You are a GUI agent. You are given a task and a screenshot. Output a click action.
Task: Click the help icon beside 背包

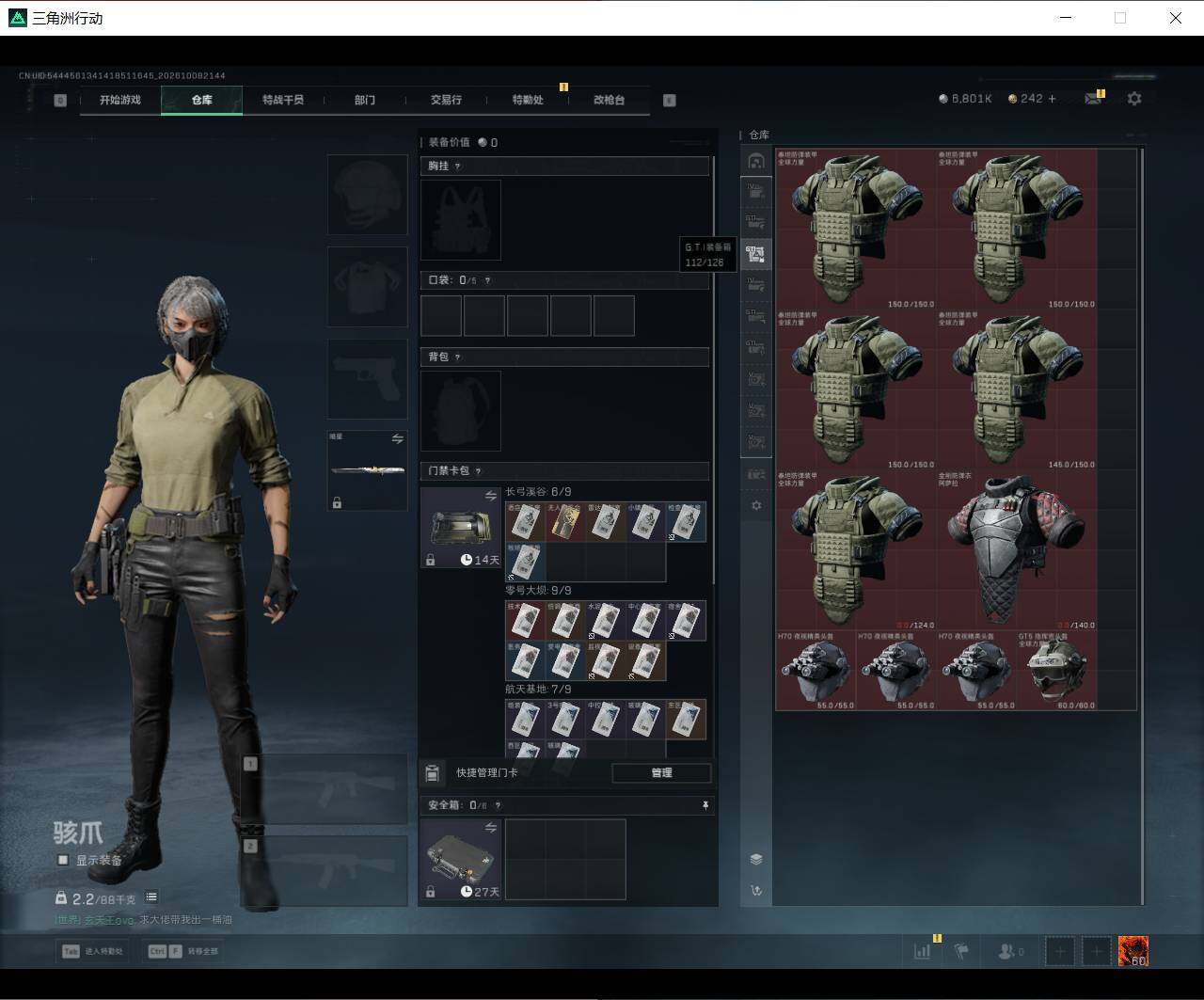[458, 357]
